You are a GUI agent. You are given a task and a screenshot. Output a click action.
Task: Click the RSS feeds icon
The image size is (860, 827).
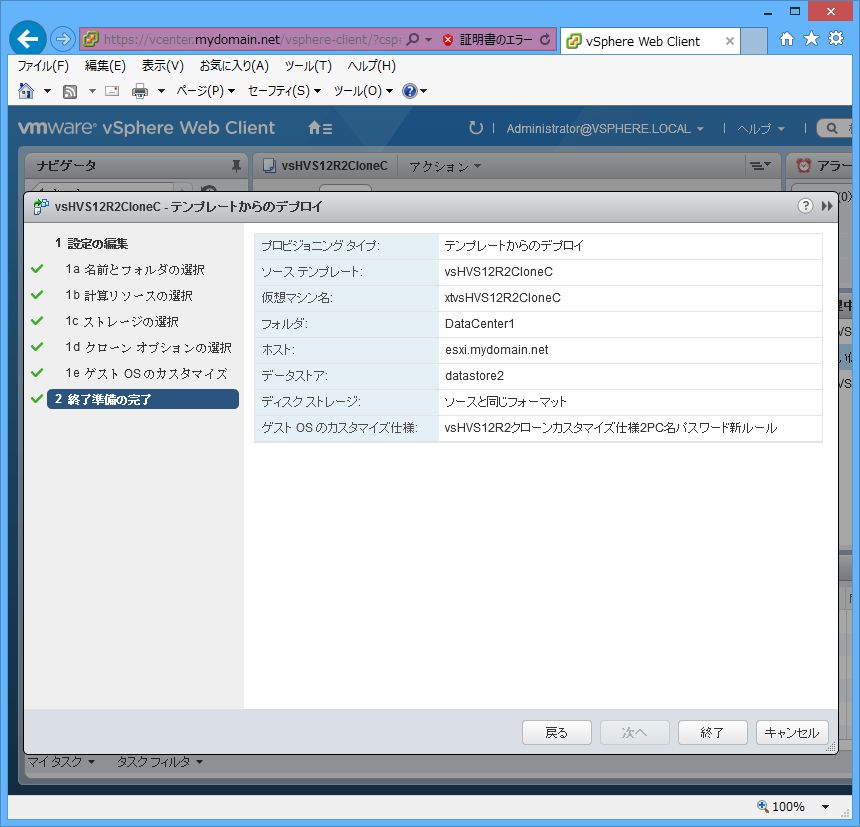[x=70, y=91]
